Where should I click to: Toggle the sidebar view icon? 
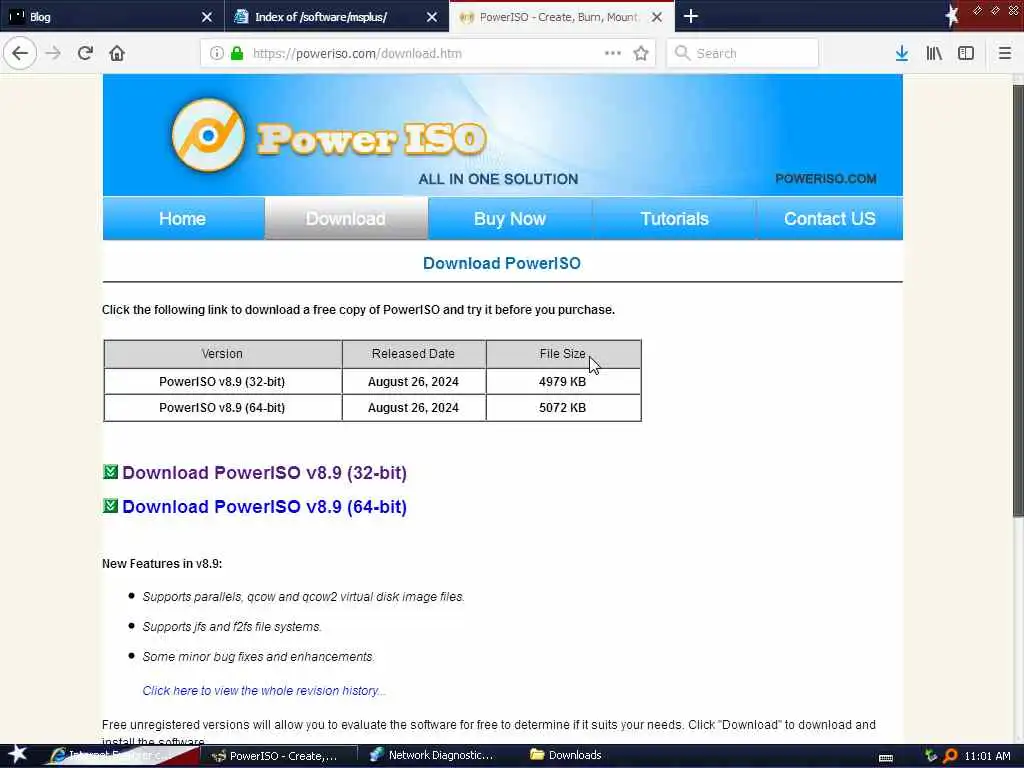coord(966,53)
